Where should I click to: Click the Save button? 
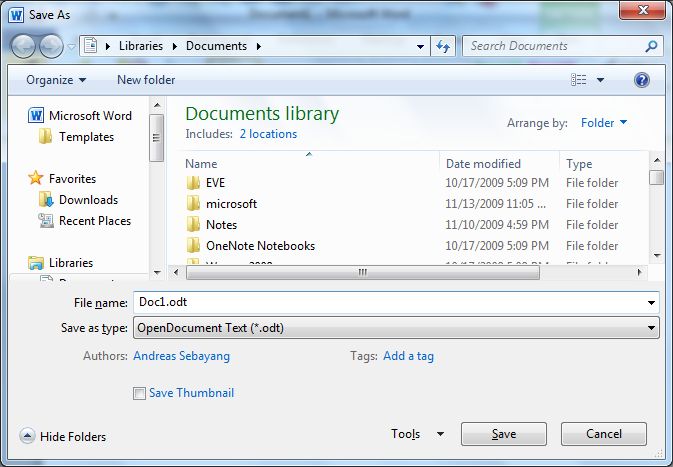[504, 434]
